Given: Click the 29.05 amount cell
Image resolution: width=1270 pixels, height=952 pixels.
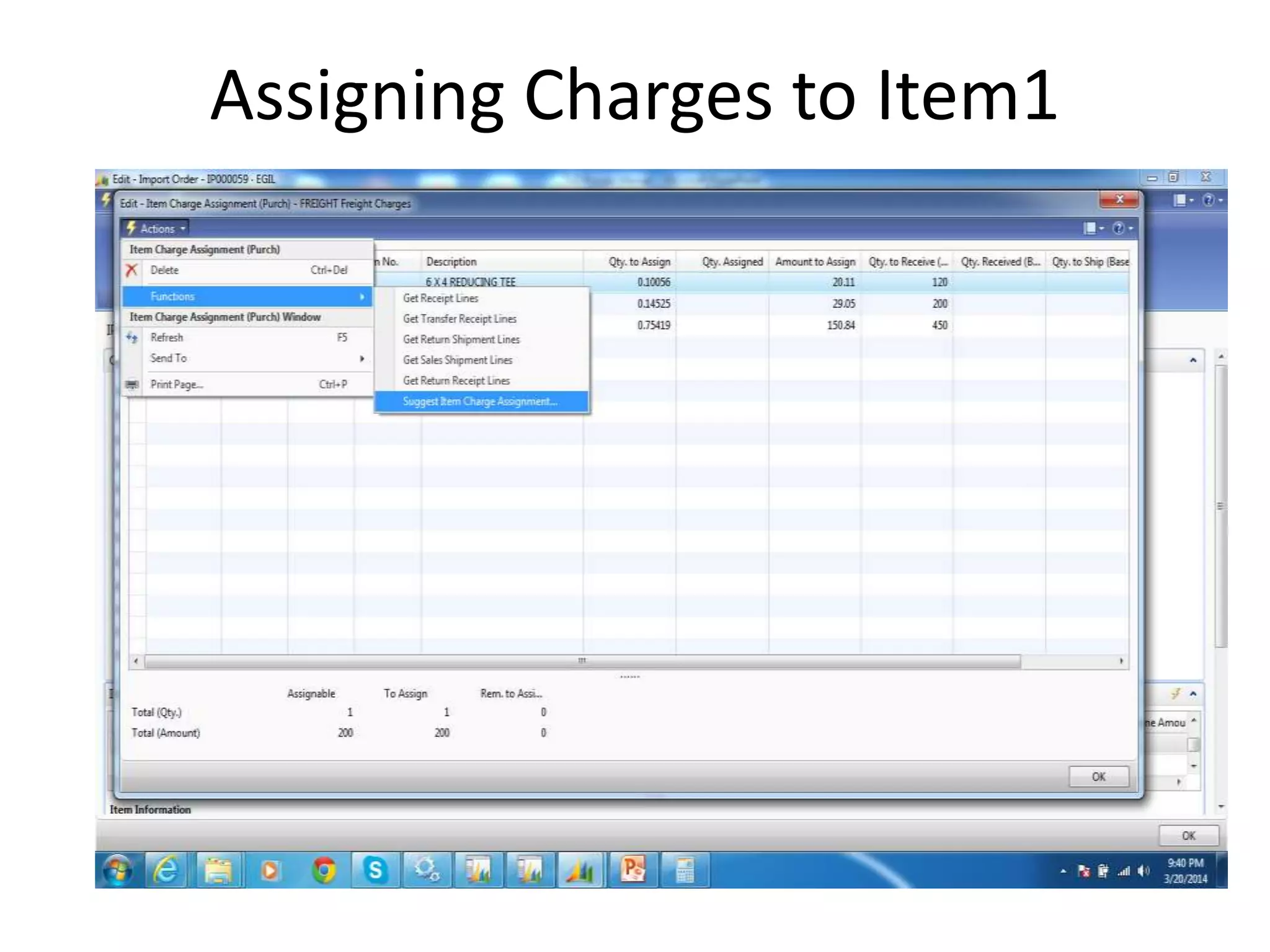Looking at the screenshot, I should point(814,304).
